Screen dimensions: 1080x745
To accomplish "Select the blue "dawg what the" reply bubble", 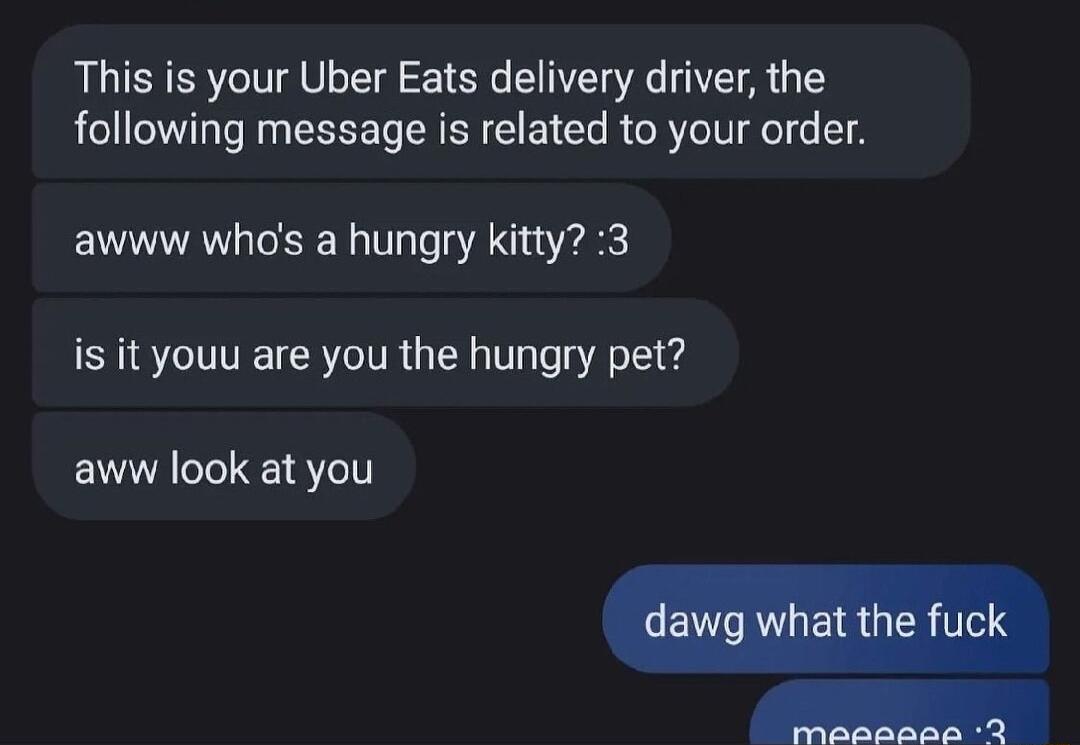I will point(826,619).
